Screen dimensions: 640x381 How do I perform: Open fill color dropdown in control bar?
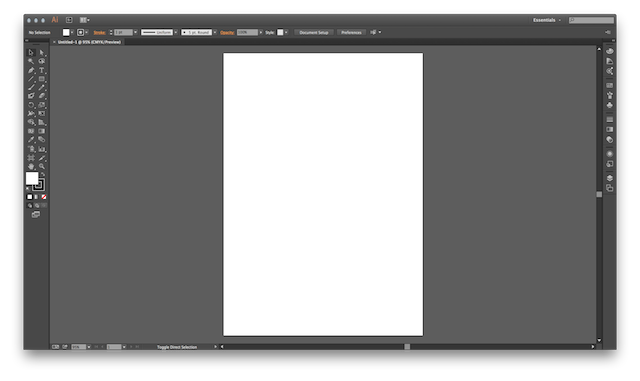pos(72,32)
